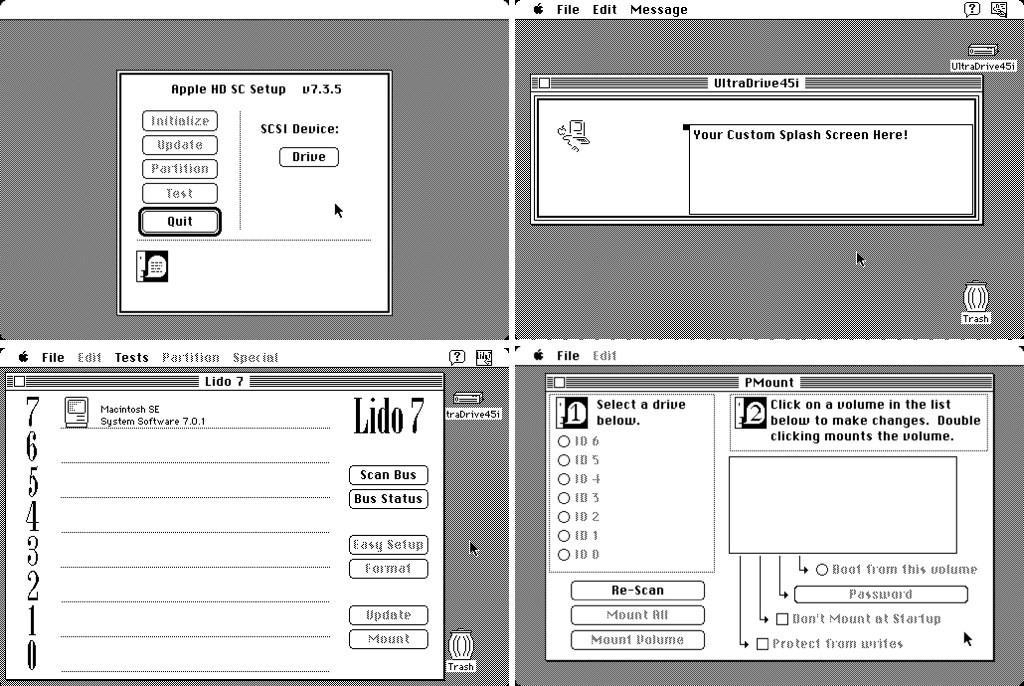Open the Apple menu above the Lido 7 window
This screenshot has height=686, width=1024.
[x=24, y=357]
